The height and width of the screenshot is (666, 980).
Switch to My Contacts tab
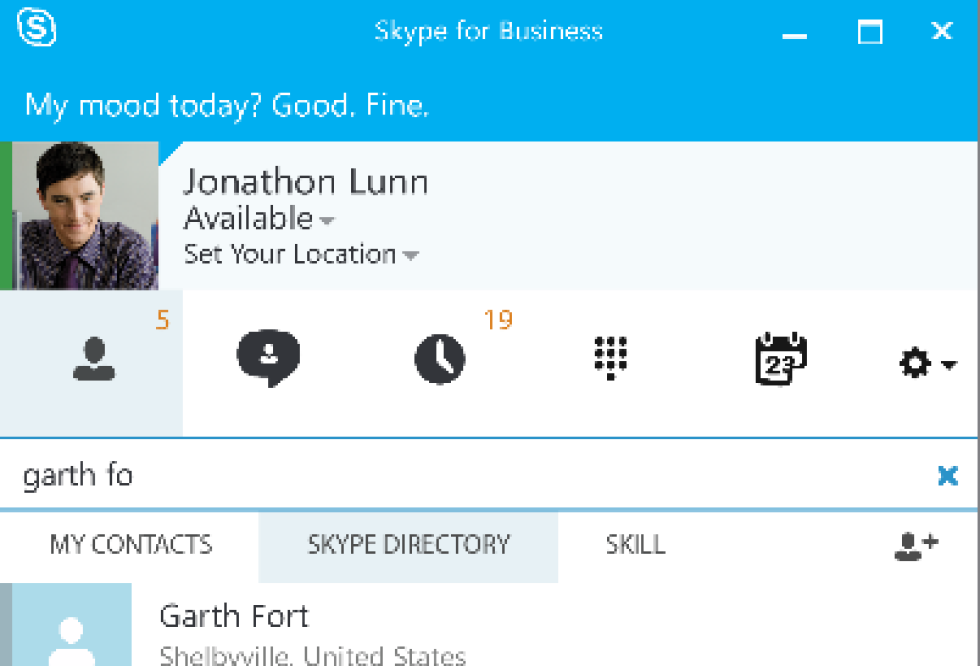(131, 545)
